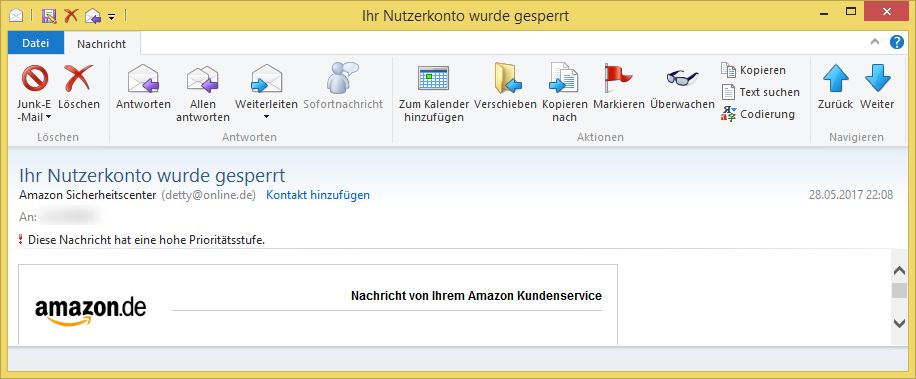Click the amazon.de logo in message
Screen dimensions: 916x379
pyautogui.click(x=91, y=311)
